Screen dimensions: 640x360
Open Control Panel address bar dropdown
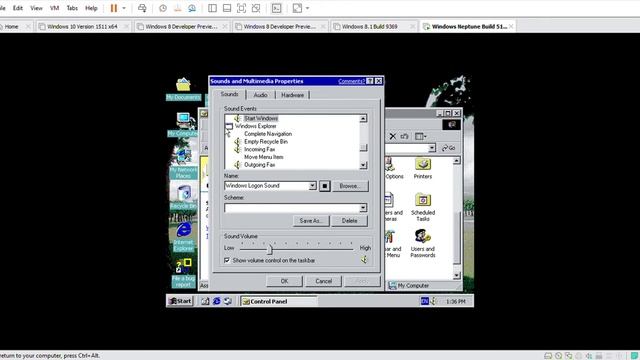coord(431,148)
